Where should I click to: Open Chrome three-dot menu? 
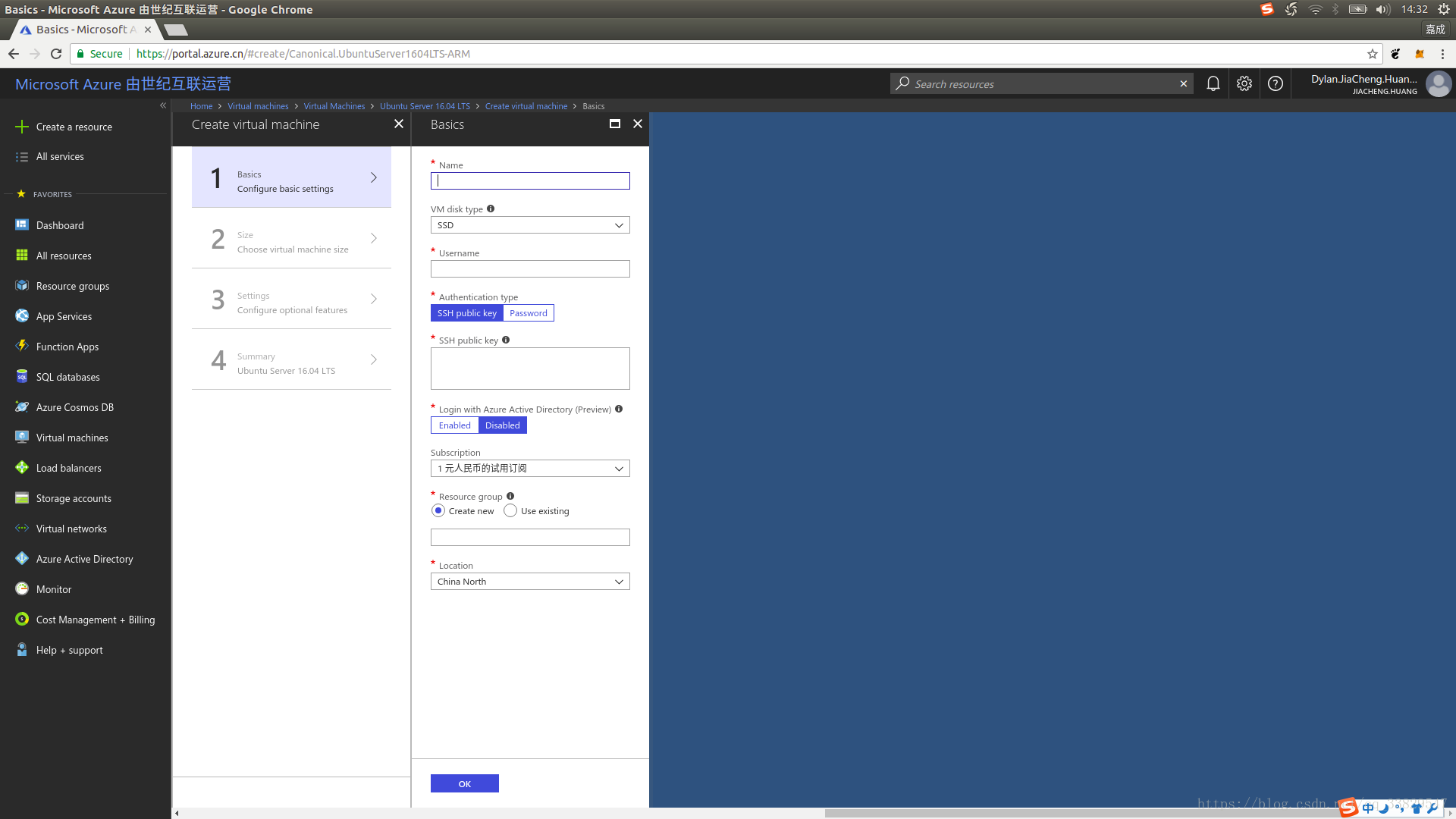(1442, 54)
